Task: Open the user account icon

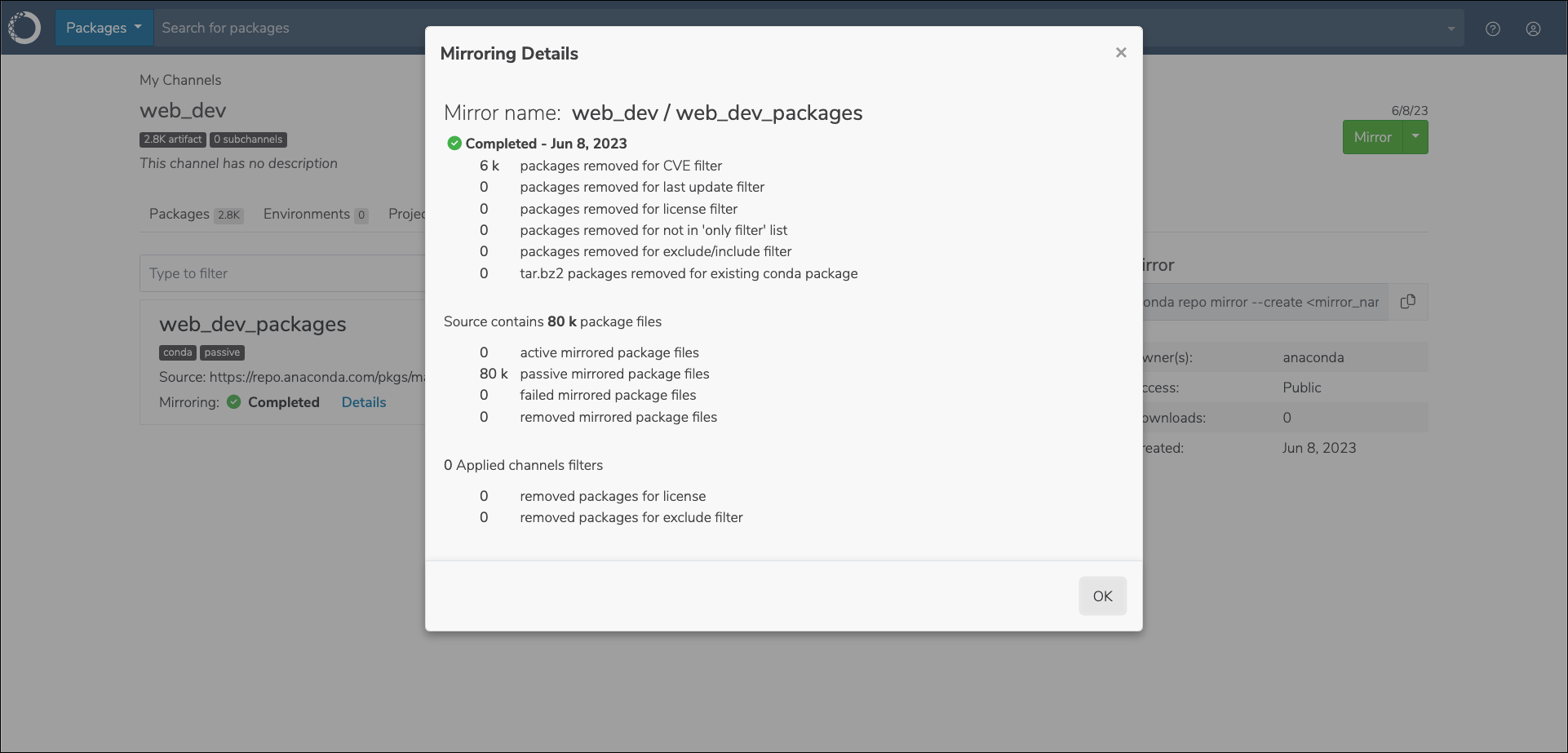Action: coord(1534,29)
